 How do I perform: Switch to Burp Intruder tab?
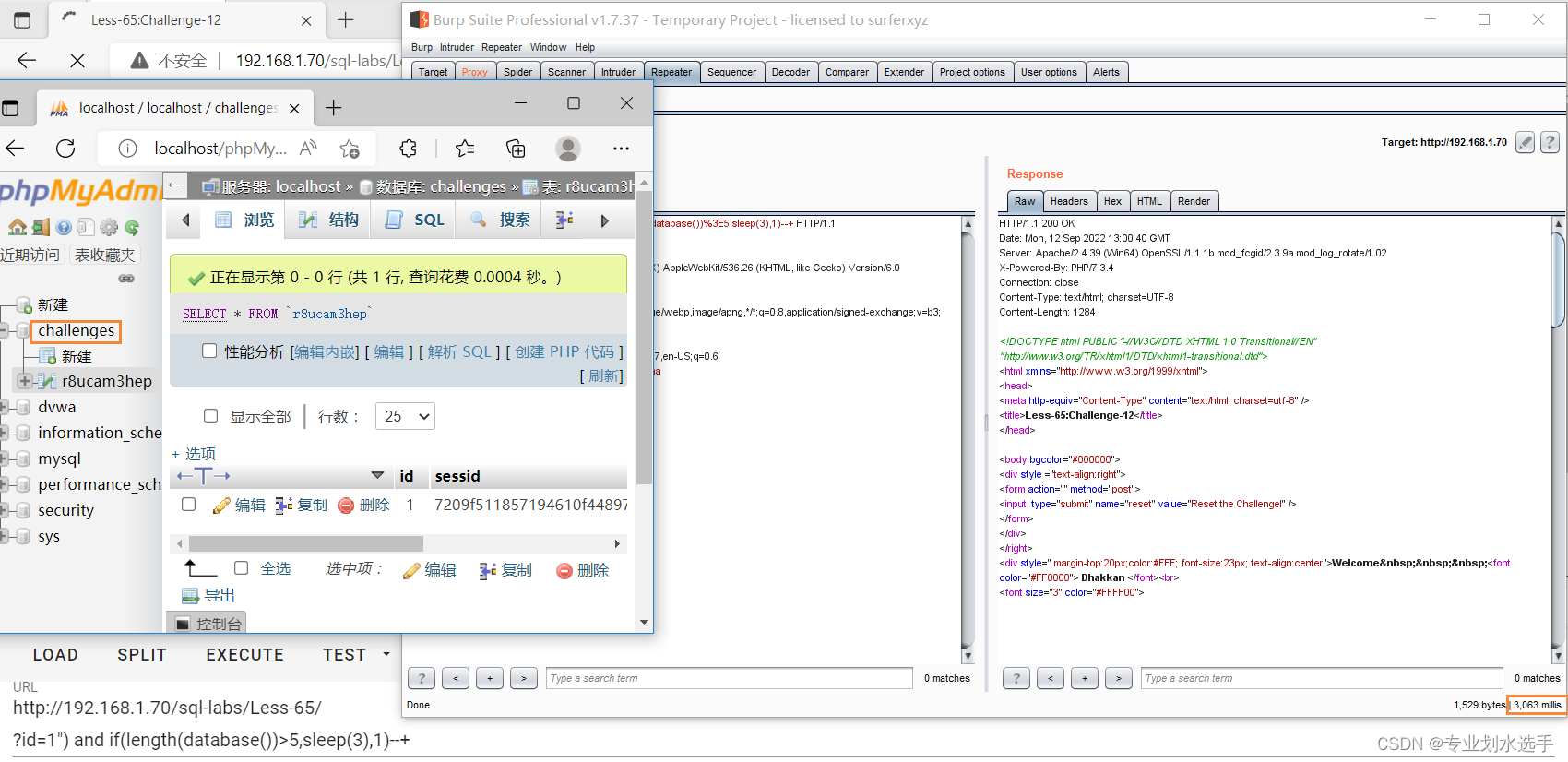click(x=618, y=72)
